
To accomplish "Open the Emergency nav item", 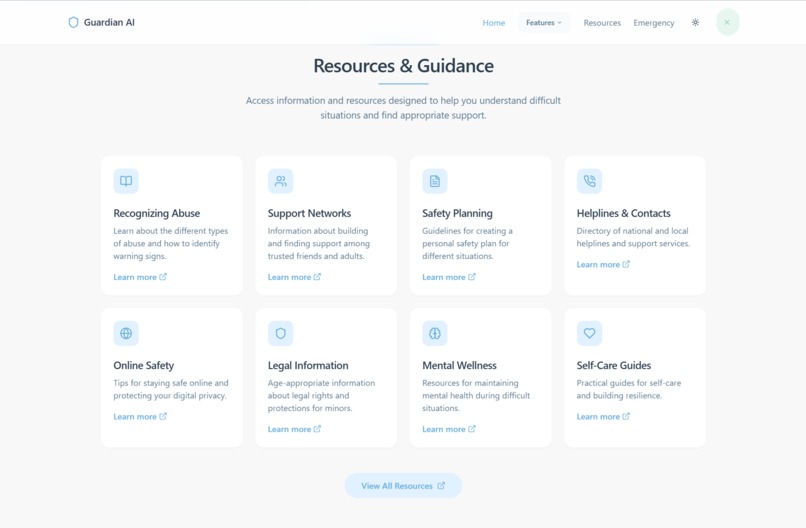I will point(654,23).
